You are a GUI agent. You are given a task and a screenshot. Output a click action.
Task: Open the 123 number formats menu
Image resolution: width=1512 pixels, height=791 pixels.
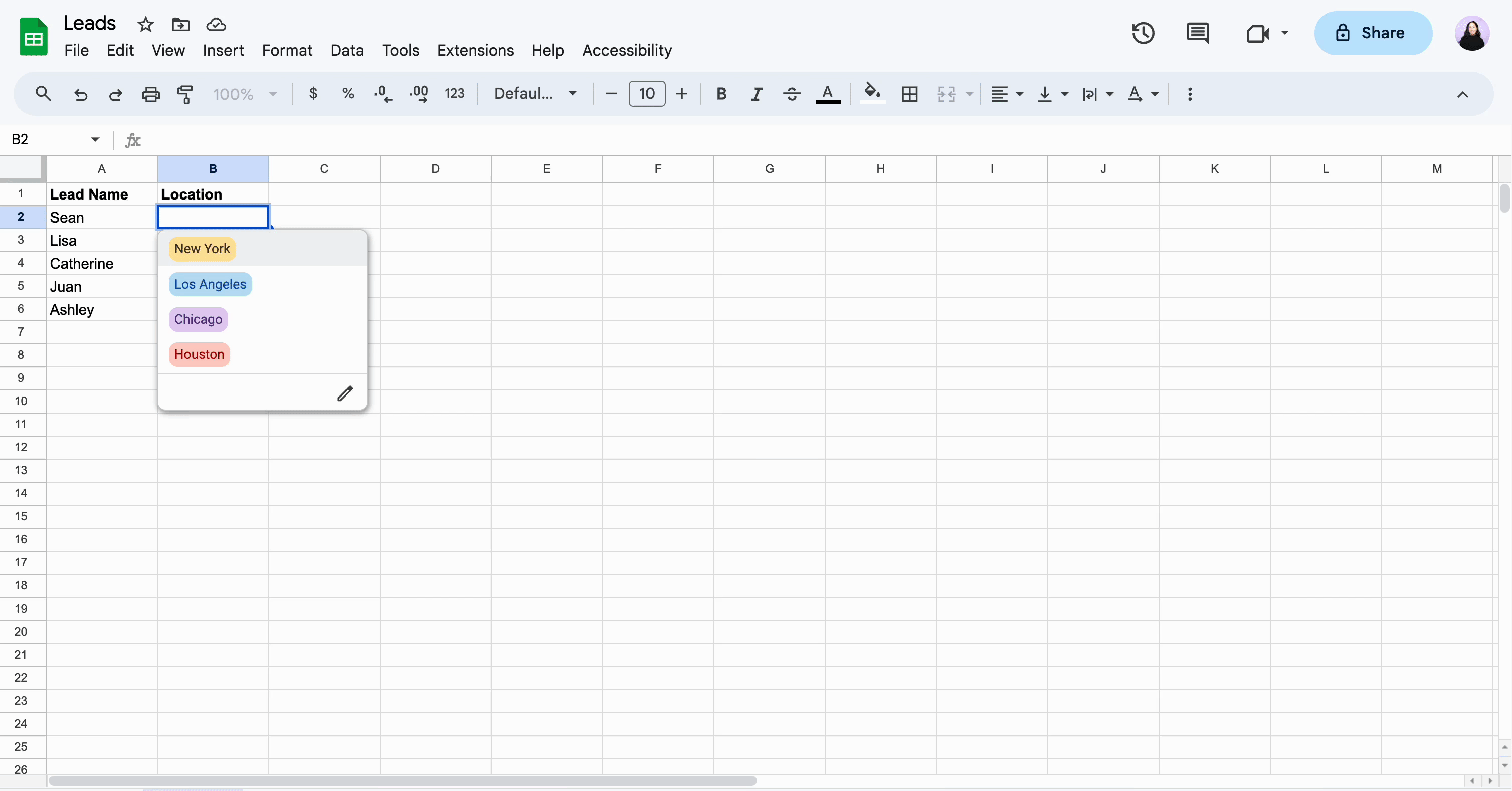coord(454,93)
